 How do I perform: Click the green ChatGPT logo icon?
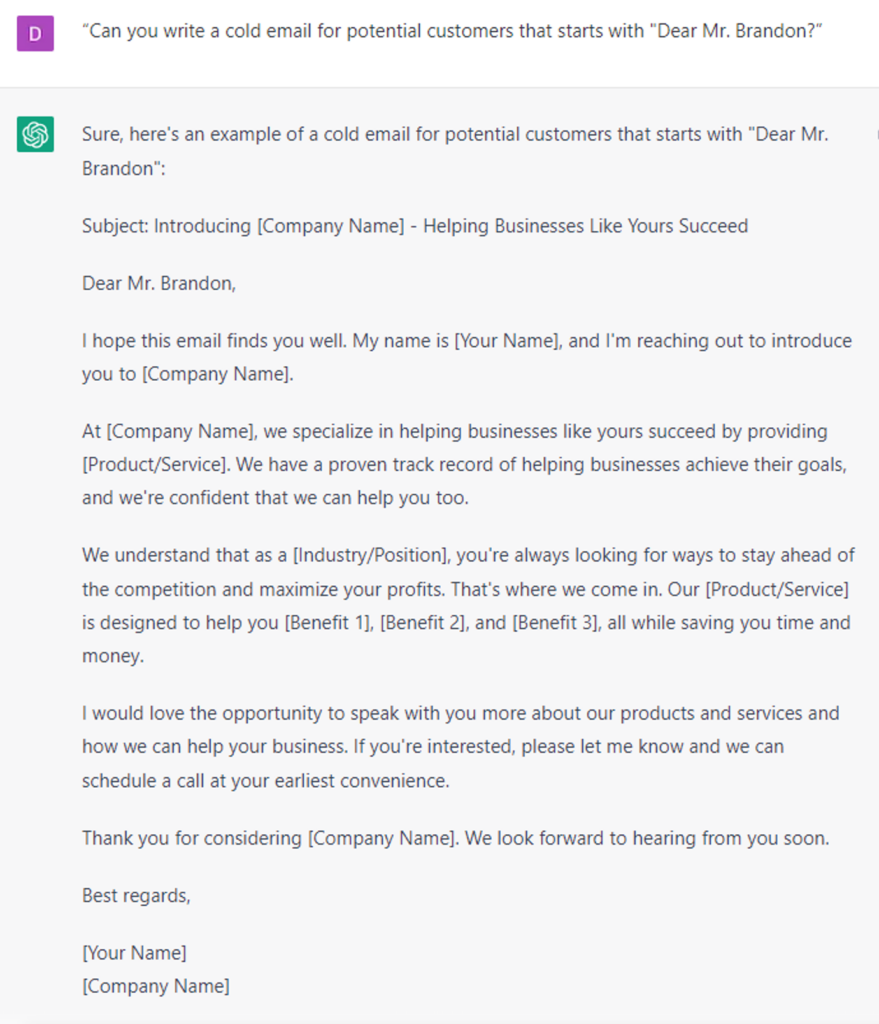pos(35,134)
